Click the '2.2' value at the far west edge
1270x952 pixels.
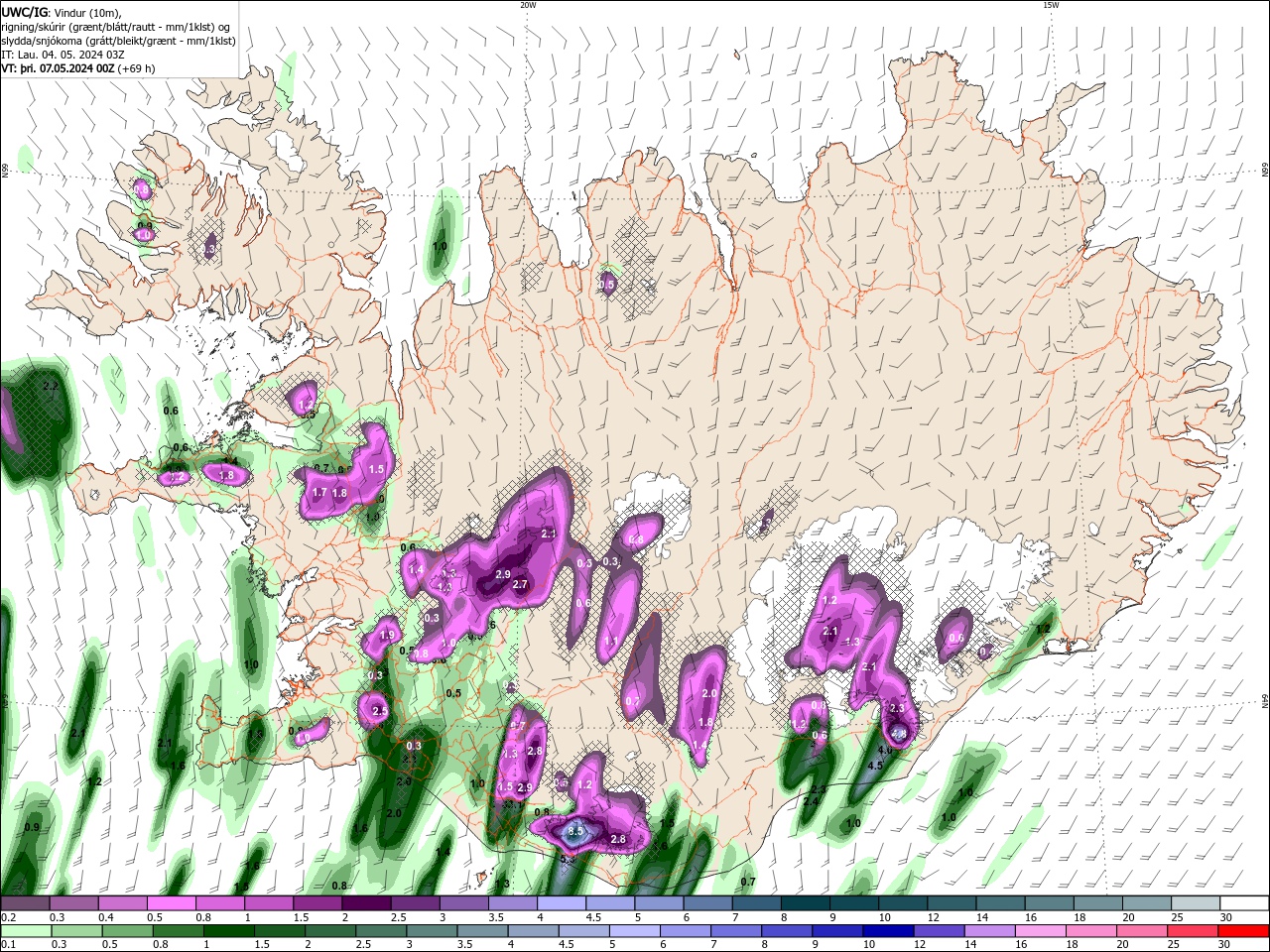(x=52, y=385)
